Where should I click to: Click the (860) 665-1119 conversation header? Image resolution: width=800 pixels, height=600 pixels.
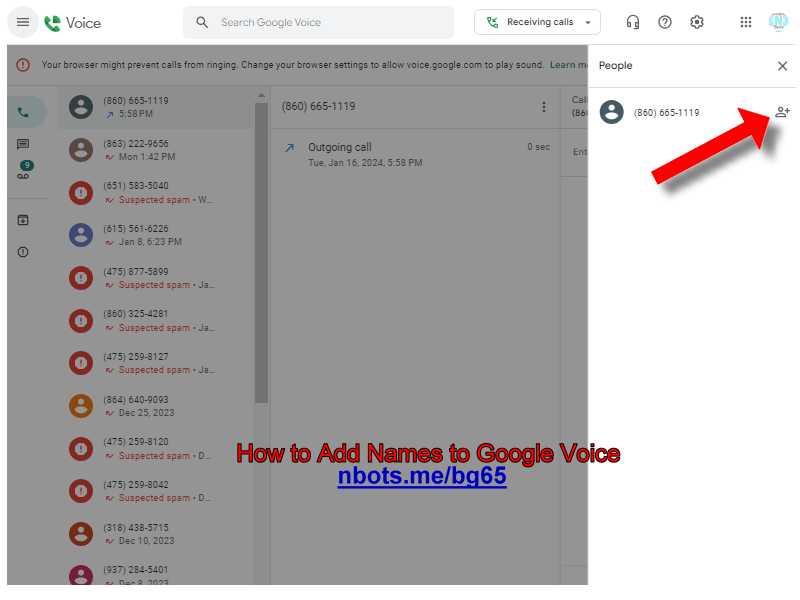coord(318,106)
